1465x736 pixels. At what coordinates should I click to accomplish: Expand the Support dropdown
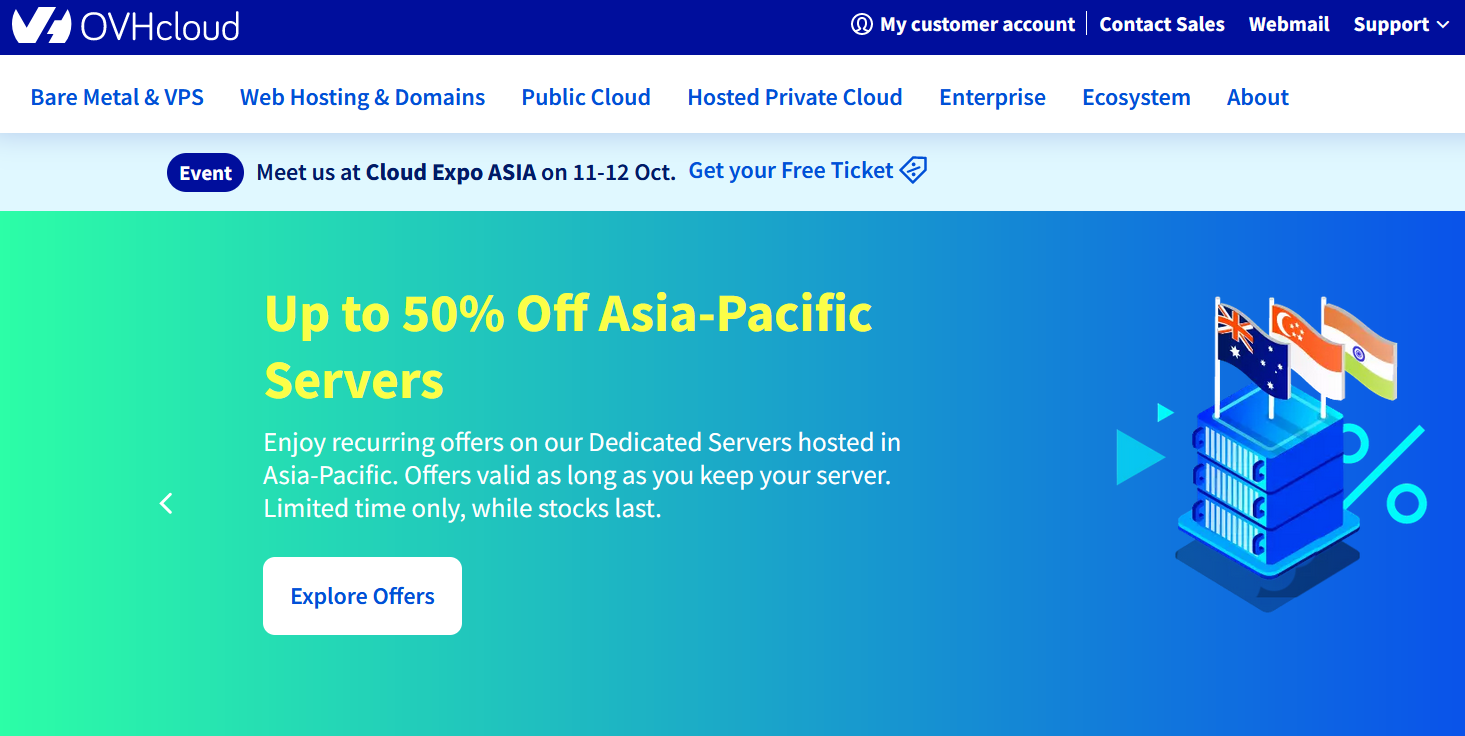click(1400, 25)
